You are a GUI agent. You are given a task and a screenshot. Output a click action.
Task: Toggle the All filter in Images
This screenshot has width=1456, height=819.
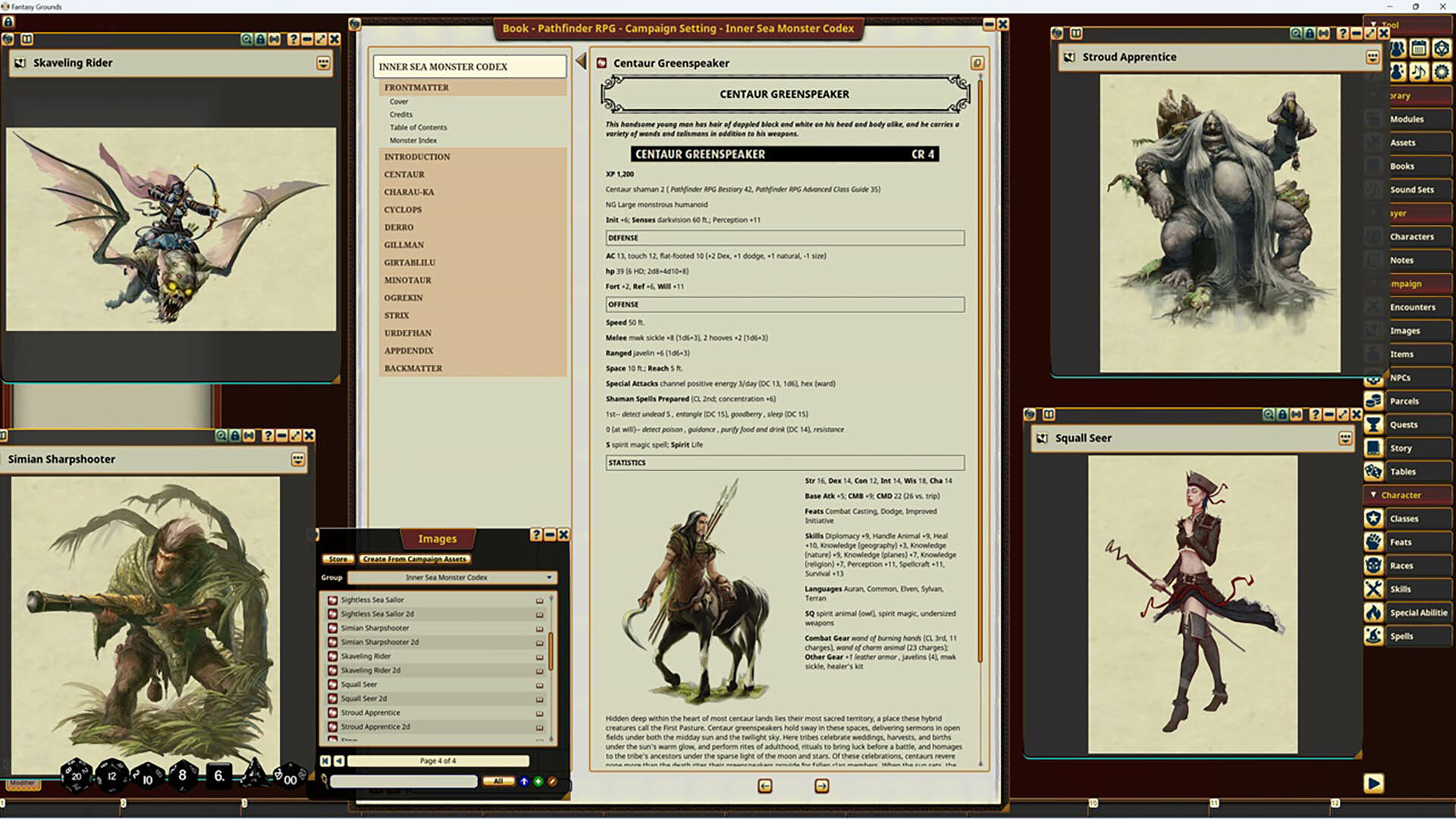click(x=498, y=781)
